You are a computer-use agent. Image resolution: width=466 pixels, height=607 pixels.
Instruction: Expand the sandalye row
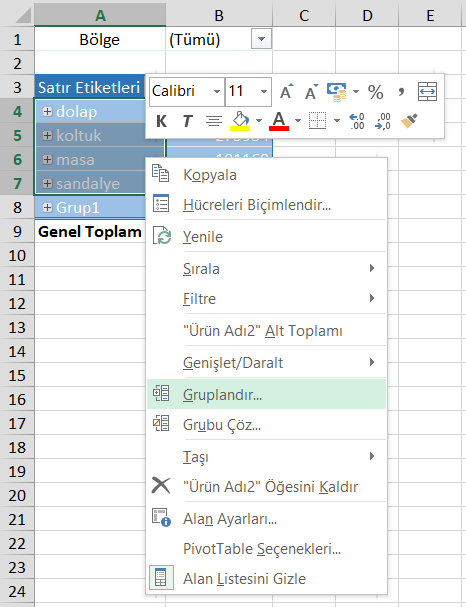47,183
